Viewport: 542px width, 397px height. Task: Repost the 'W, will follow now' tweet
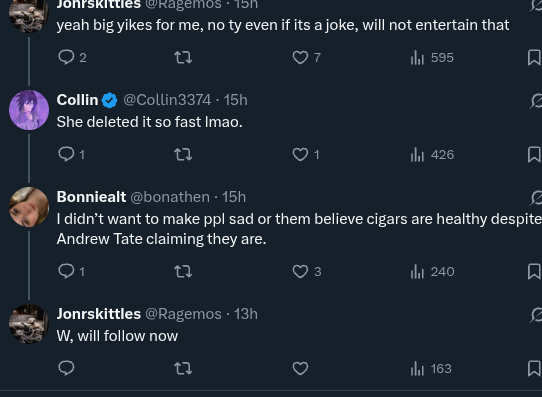(183, 368)
